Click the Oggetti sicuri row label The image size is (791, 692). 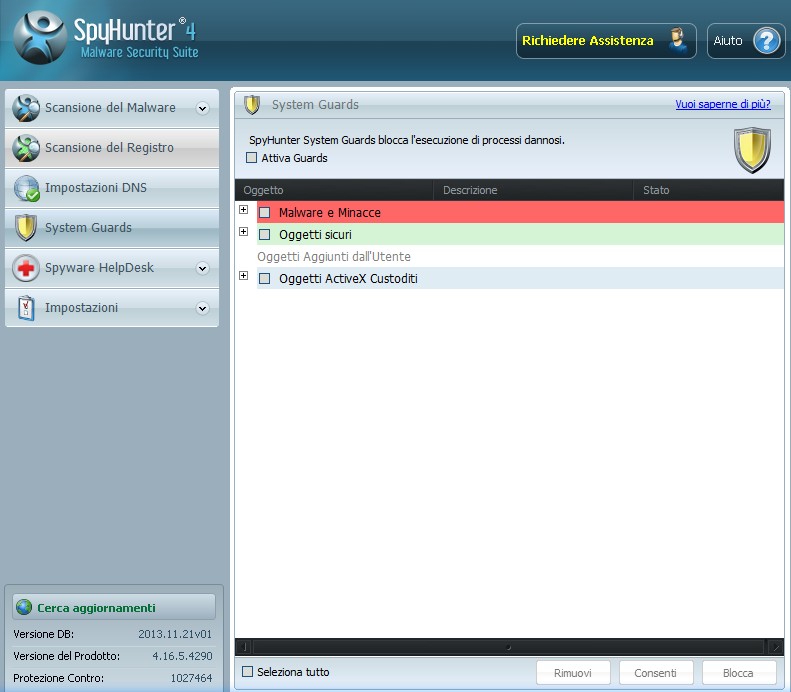coord(315,235)
